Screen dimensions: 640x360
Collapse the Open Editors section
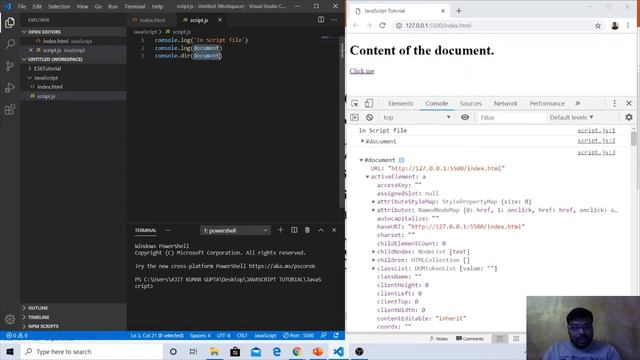73,32
